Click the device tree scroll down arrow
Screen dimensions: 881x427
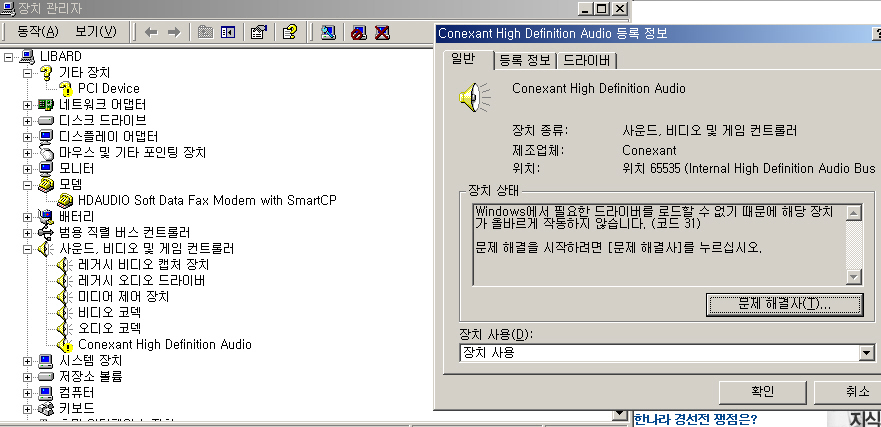coord(619,414)
